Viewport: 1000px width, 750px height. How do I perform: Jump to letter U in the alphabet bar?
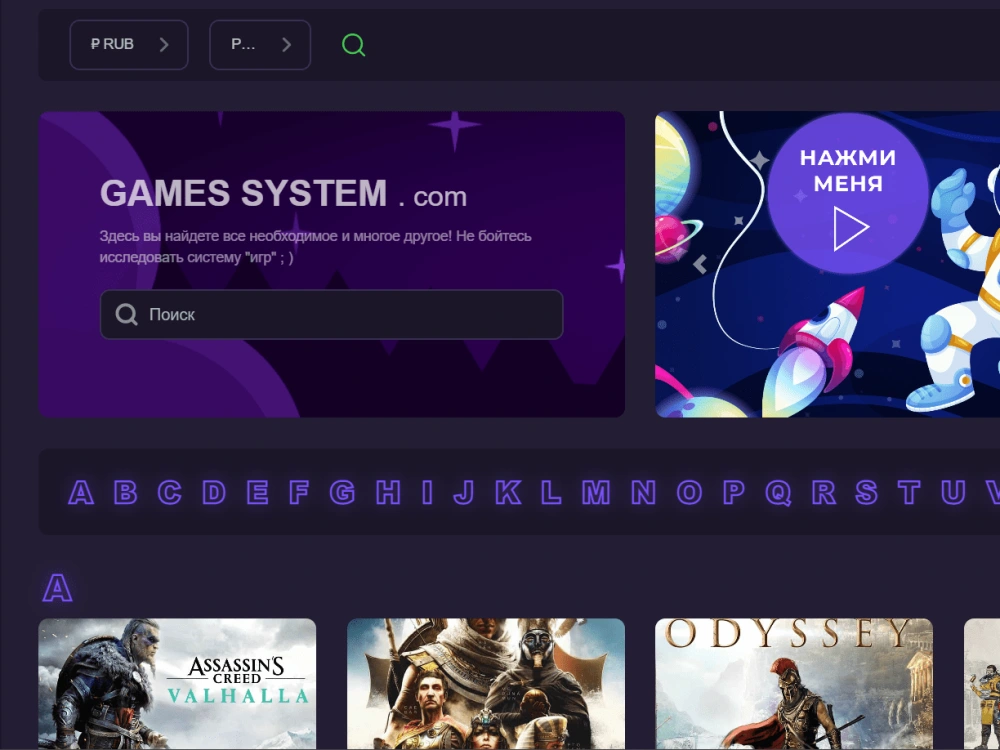[953, 492]
